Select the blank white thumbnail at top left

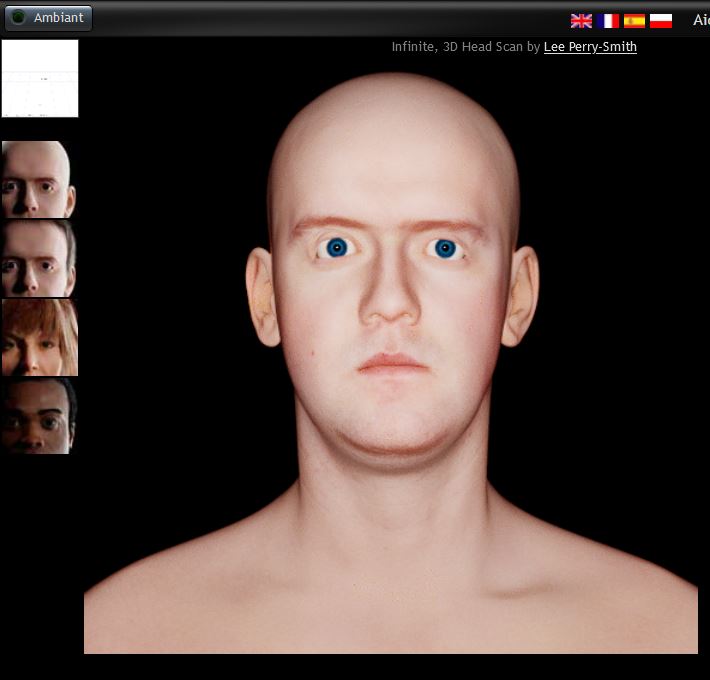pos(40,79)
